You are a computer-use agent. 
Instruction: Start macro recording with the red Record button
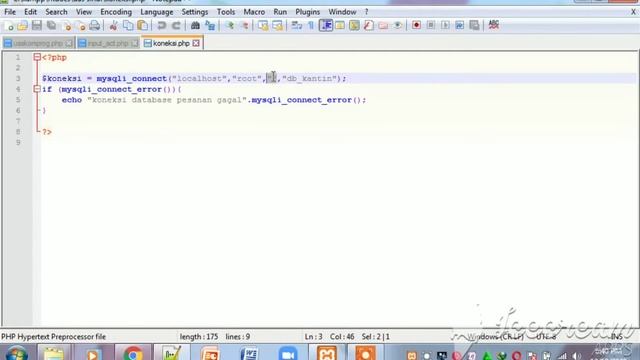tap(416, 25)
